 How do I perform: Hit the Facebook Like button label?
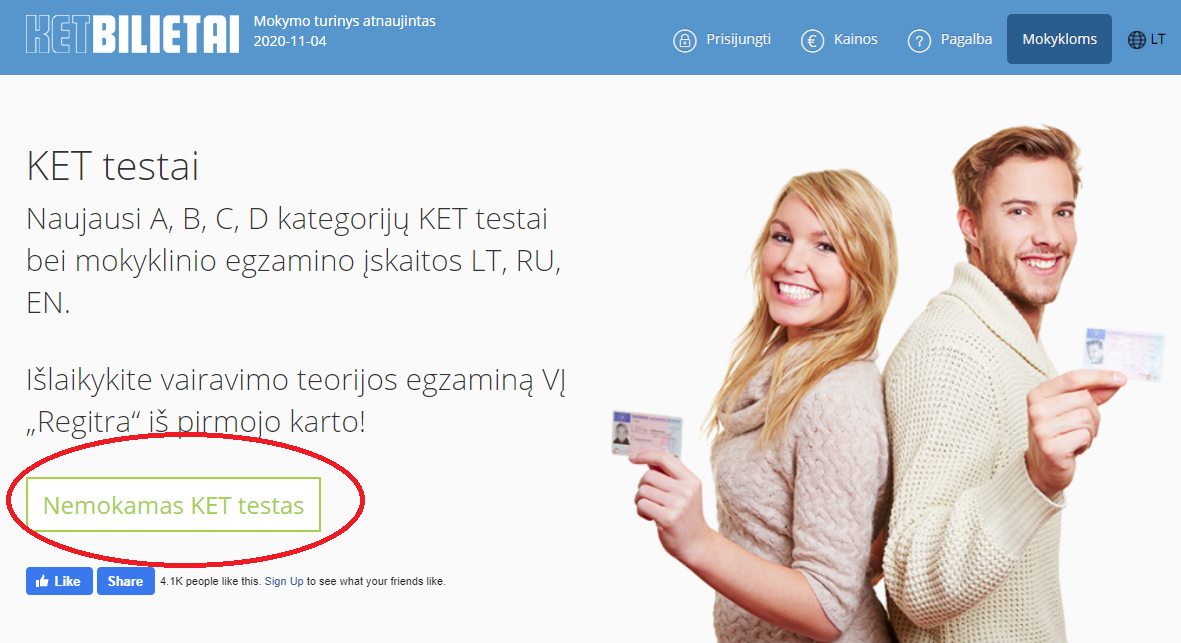click(67, 581)
